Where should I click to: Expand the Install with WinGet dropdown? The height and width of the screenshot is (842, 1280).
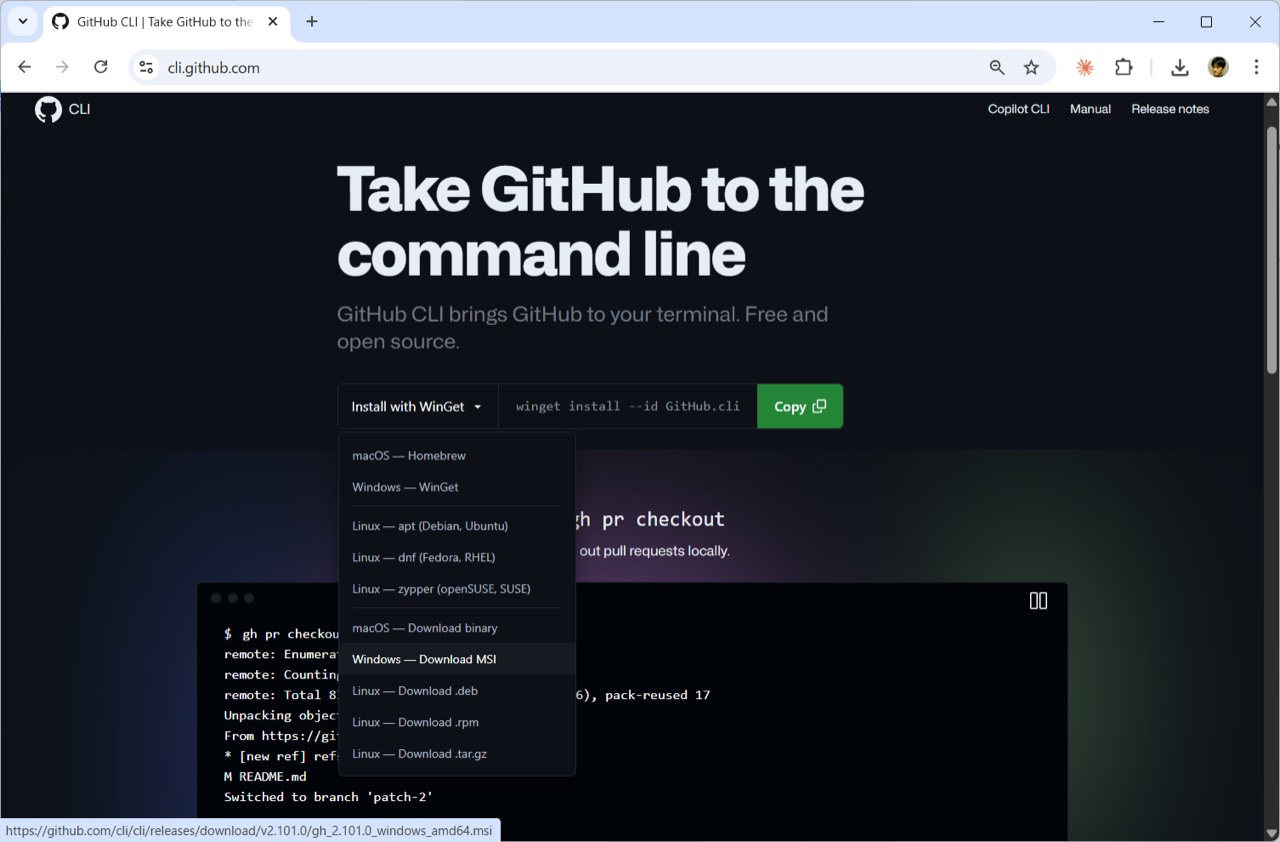click(417, 406)
